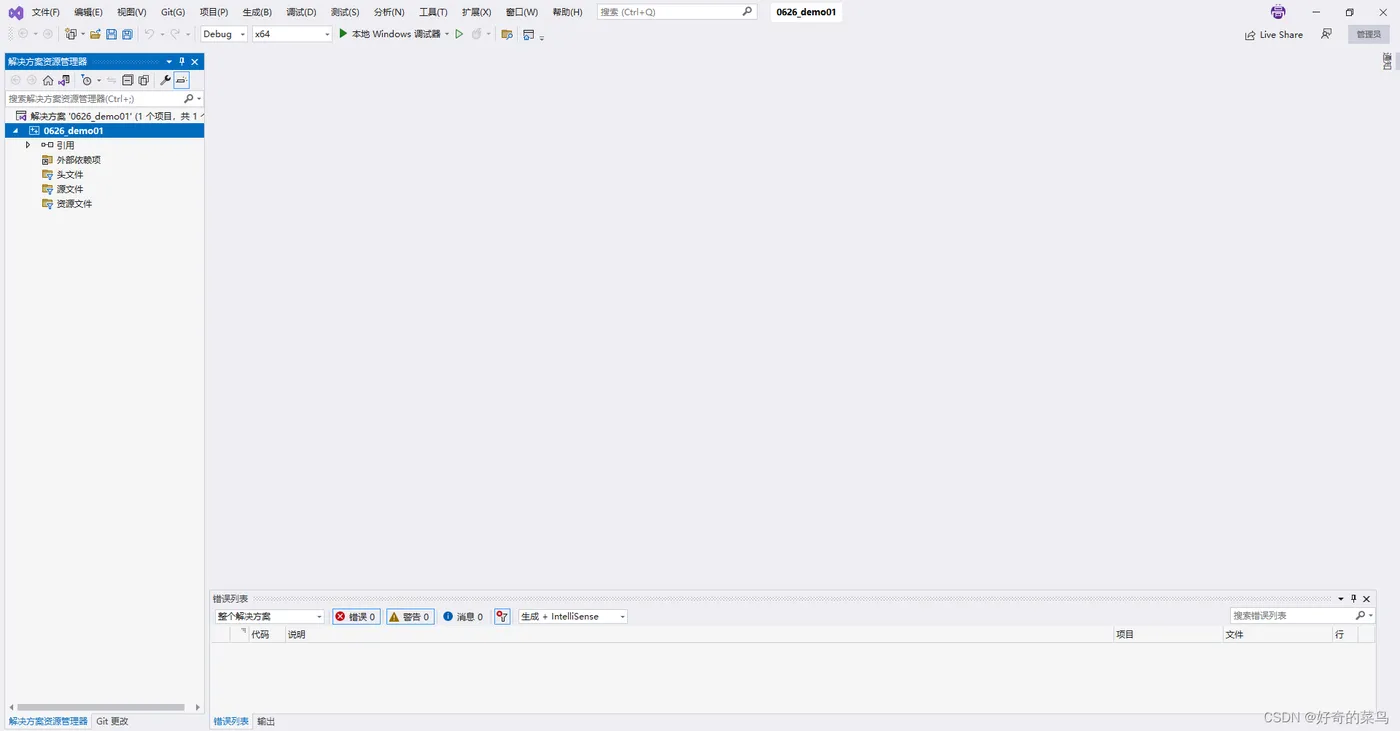Image resolution: width=1400 pixels, height=731 pixels.
Task: Toggle Show All Files icon
Action: pyautogui.click(x=144, y=80)
